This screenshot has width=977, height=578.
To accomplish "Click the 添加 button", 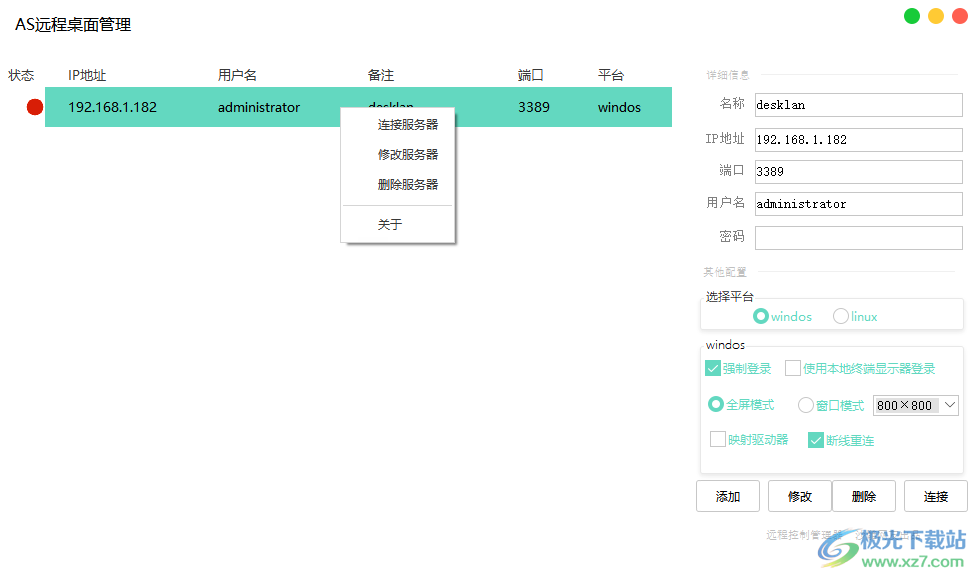I will pyautogui.click(x=727, y=495).
